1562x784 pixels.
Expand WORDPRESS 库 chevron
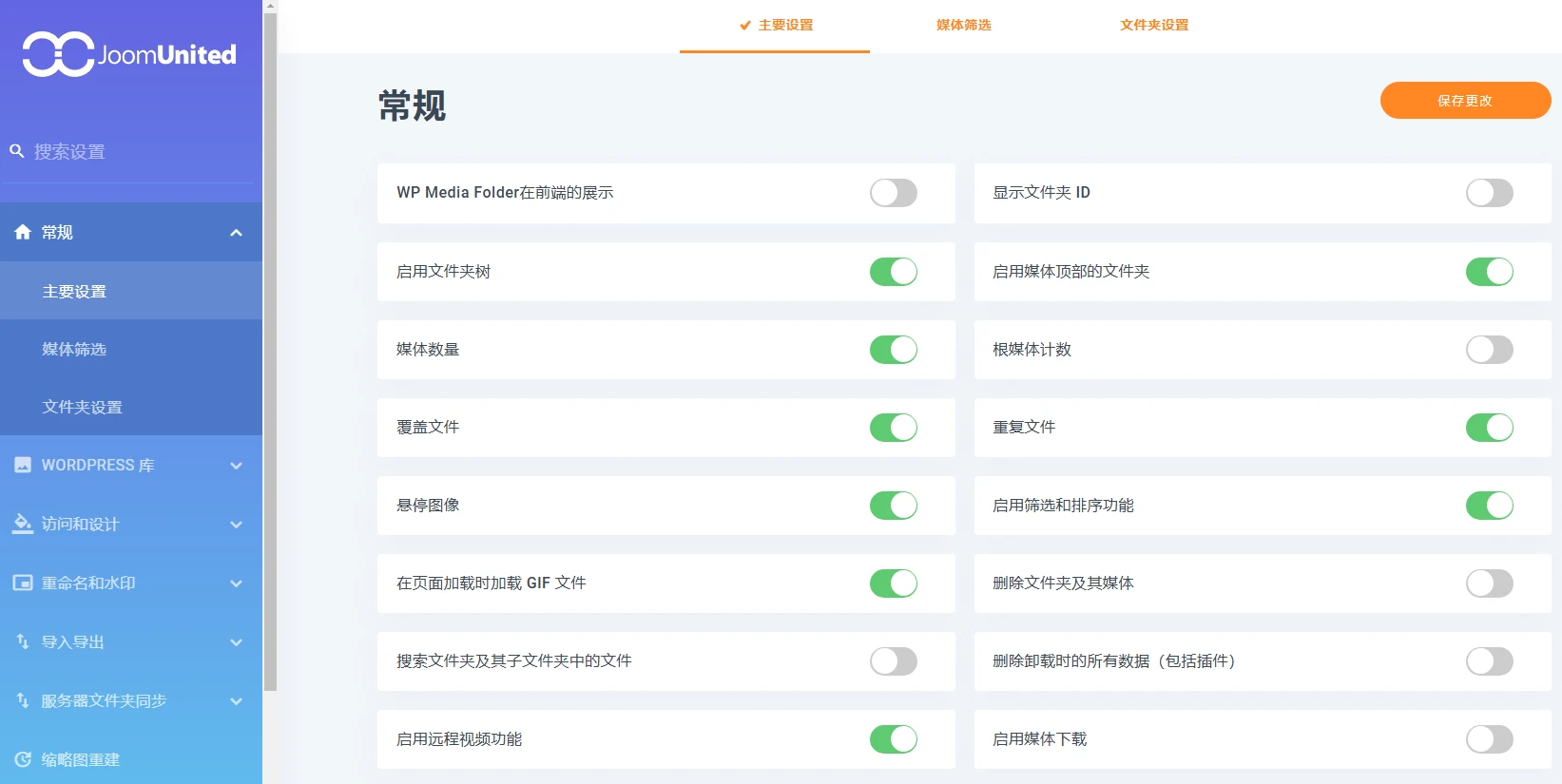coord(236,466)
